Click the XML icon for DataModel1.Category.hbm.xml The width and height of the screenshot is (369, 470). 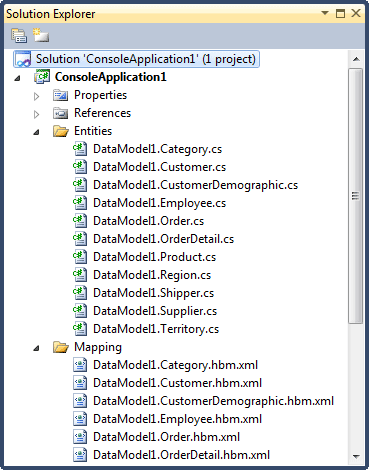coord(80,365)
